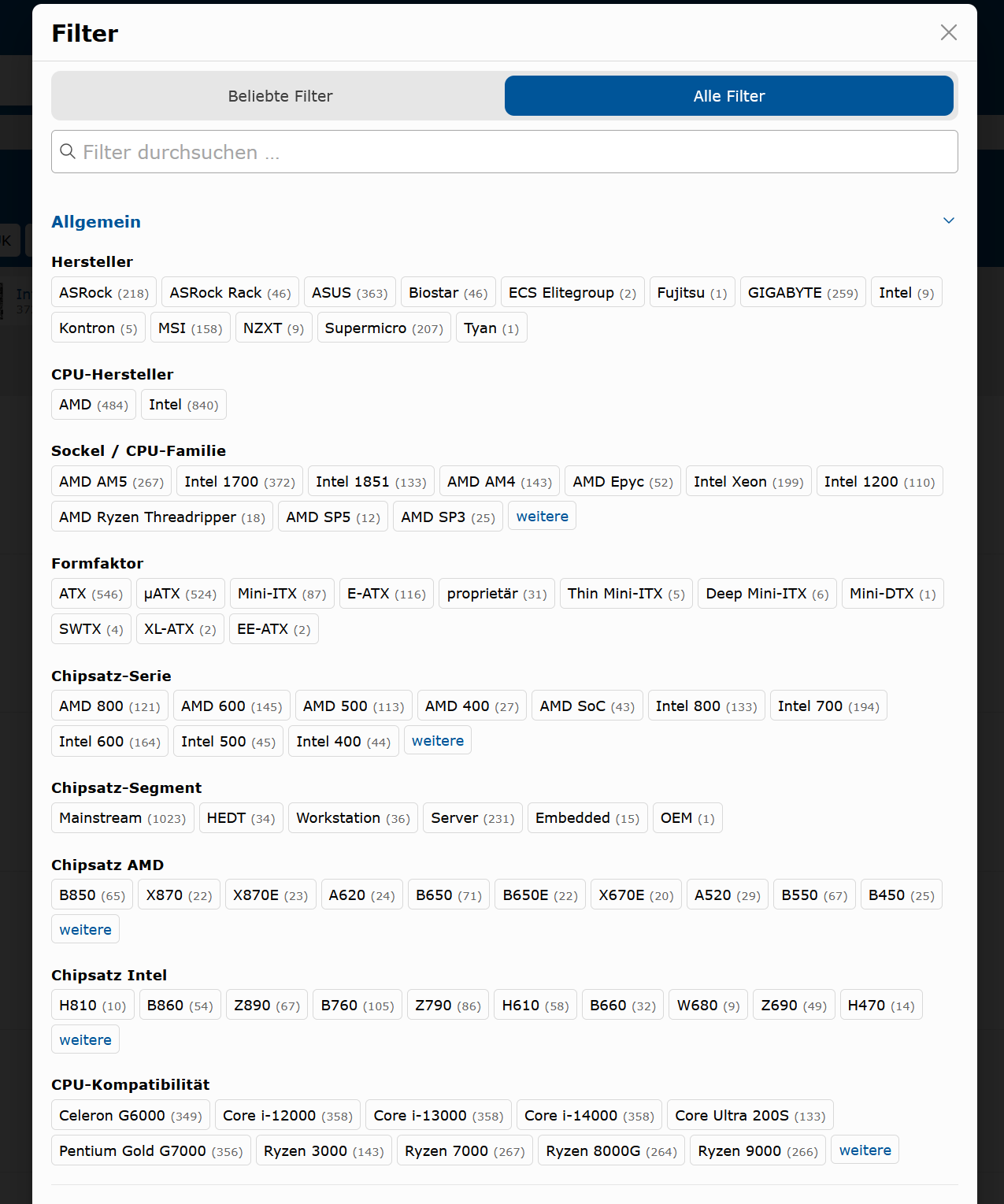
Task: Select Intel Xeon socket filter
Action: tap(748, 481)
